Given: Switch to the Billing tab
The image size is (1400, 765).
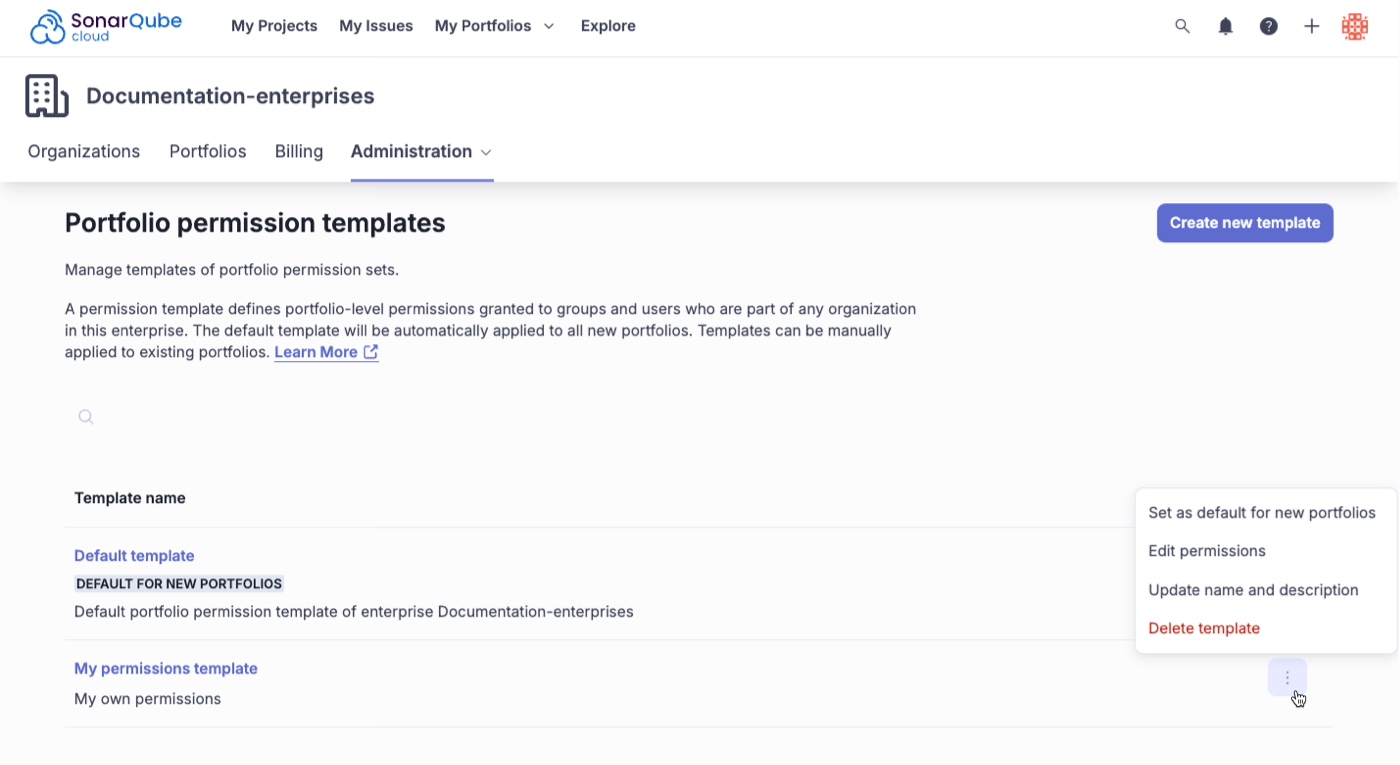Looking at the screenshot, I should tap(298, 151).
